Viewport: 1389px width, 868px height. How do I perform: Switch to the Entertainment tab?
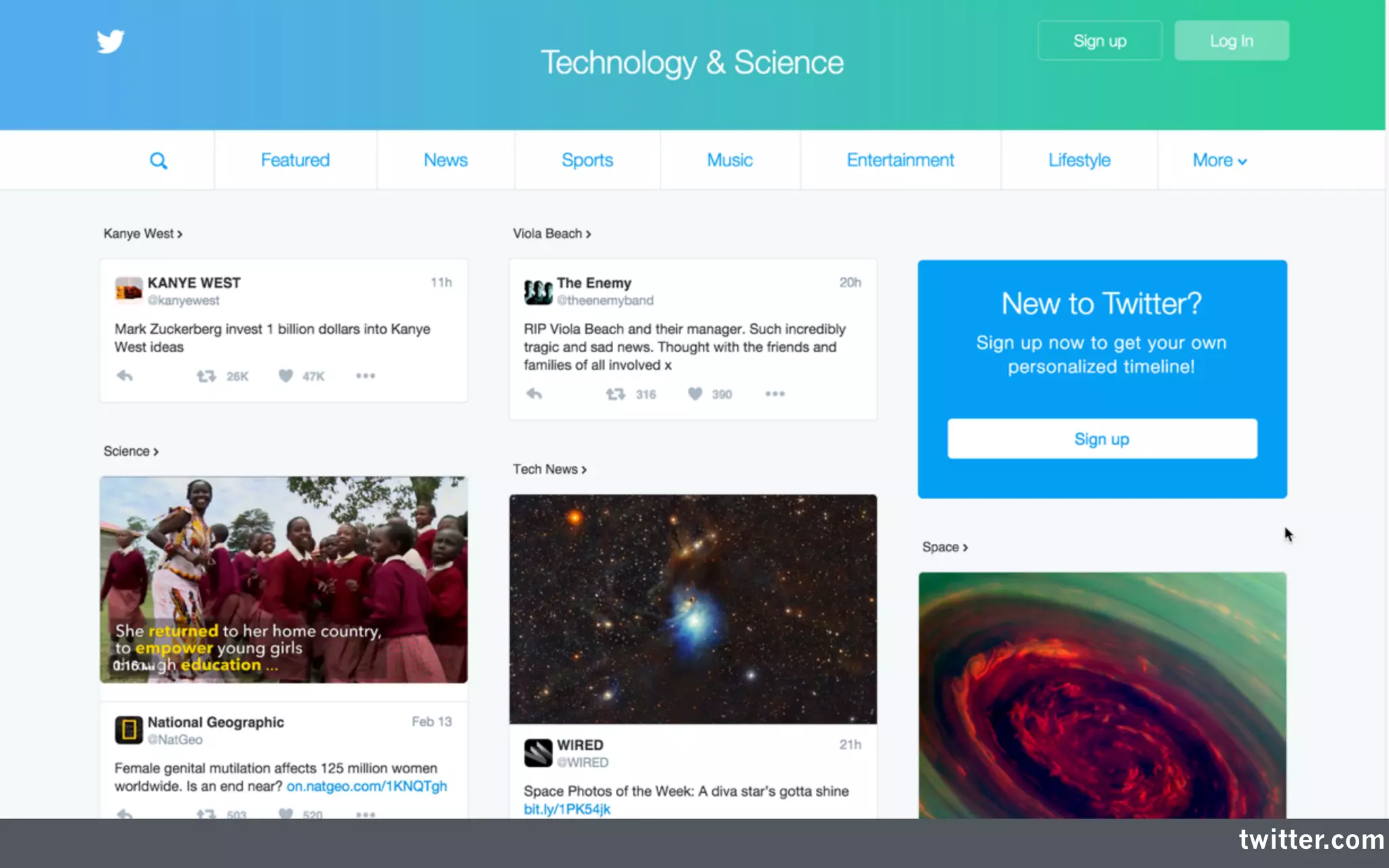[x=900, y=161]
